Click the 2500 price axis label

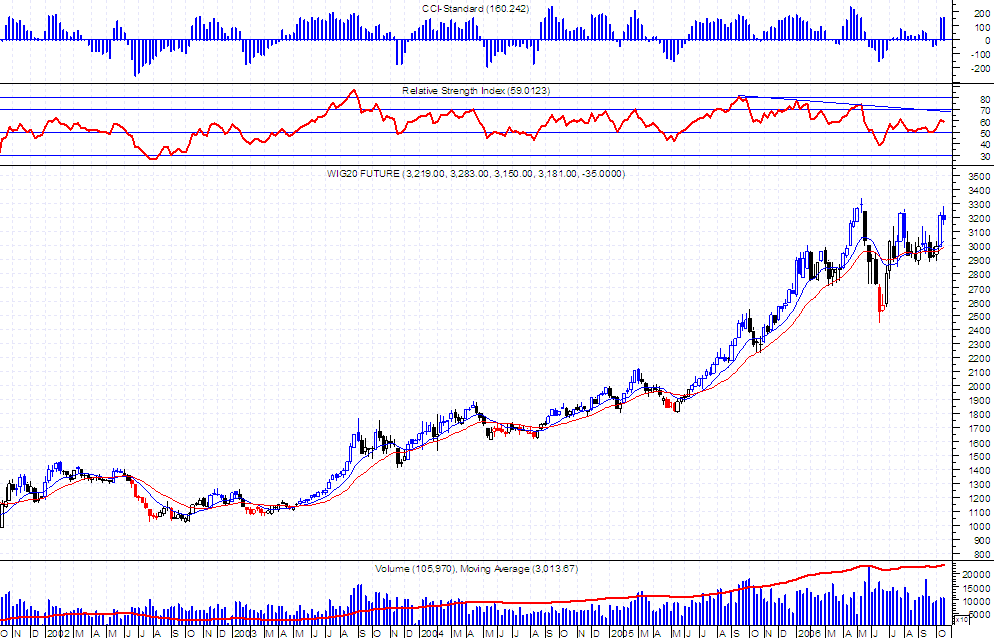coord(981,316)
